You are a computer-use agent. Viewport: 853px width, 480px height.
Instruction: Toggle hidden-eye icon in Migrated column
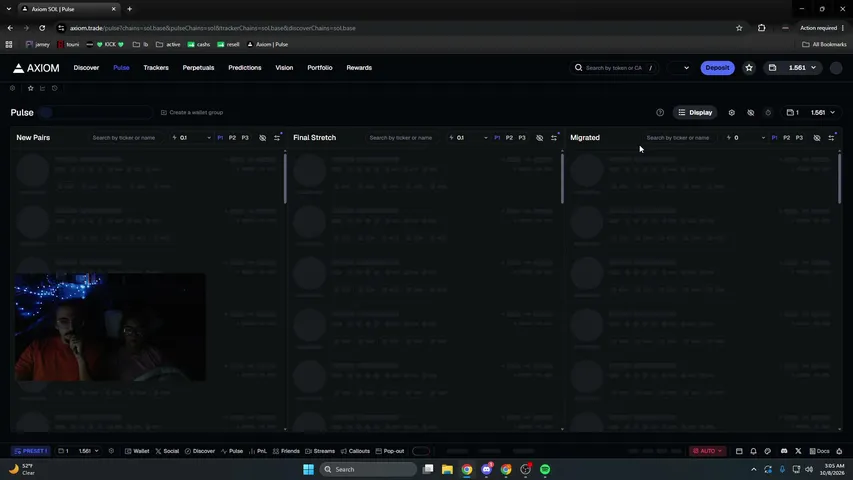coord(817,138)
